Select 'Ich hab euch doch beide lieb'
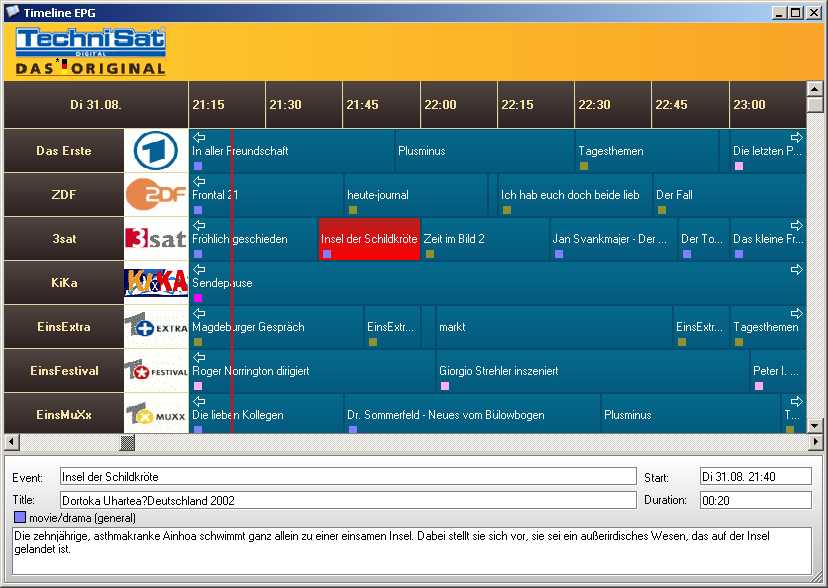 point(575,194)
